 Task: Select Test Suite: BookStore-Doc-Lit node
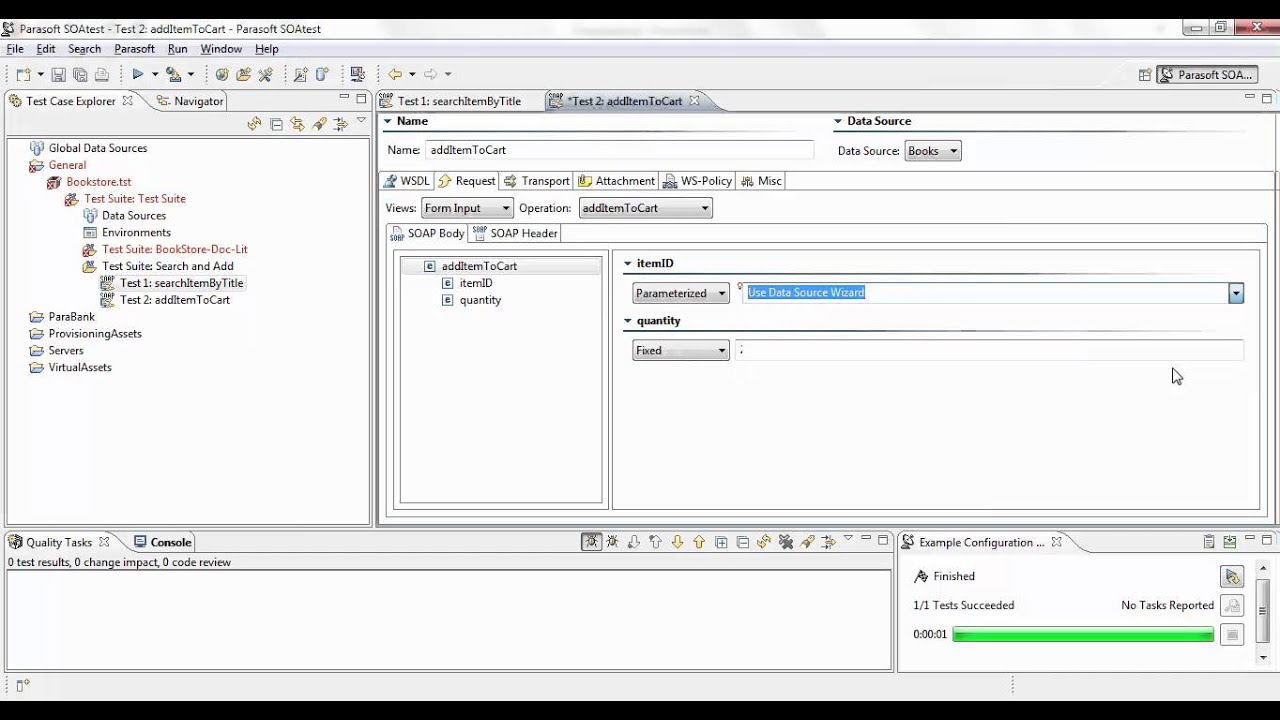point(175,250)
